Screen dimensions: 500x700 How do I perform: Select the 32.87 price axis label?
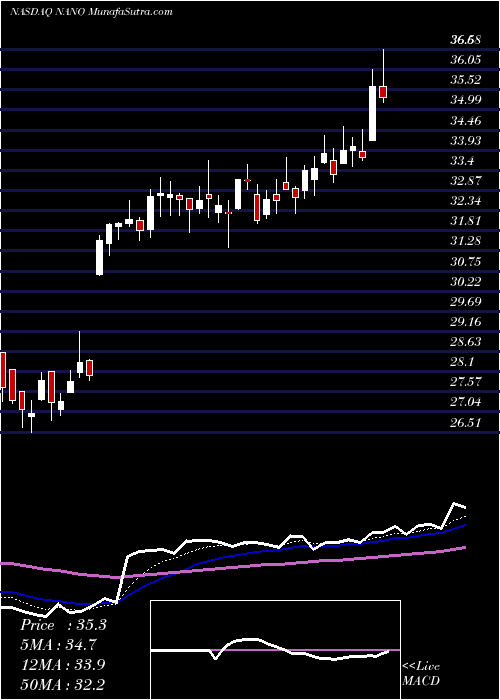coord(465,181)
